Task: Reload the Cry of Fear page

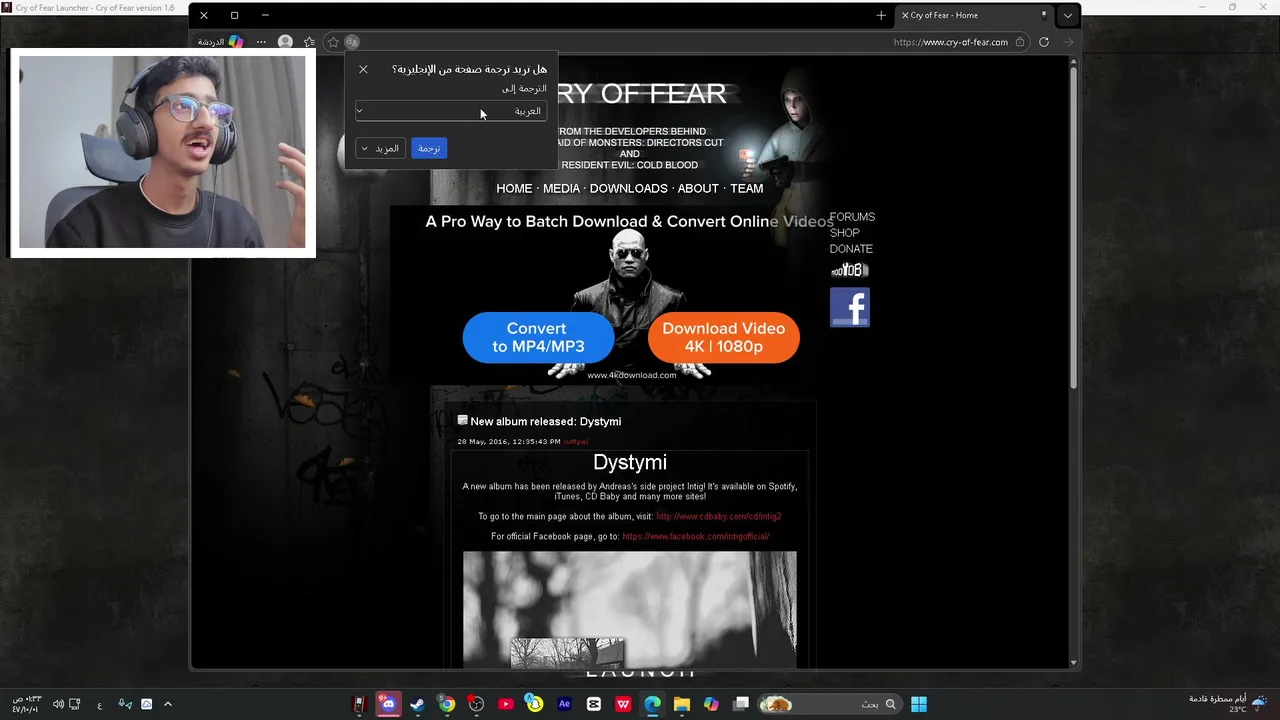Action: point(1044,42)
